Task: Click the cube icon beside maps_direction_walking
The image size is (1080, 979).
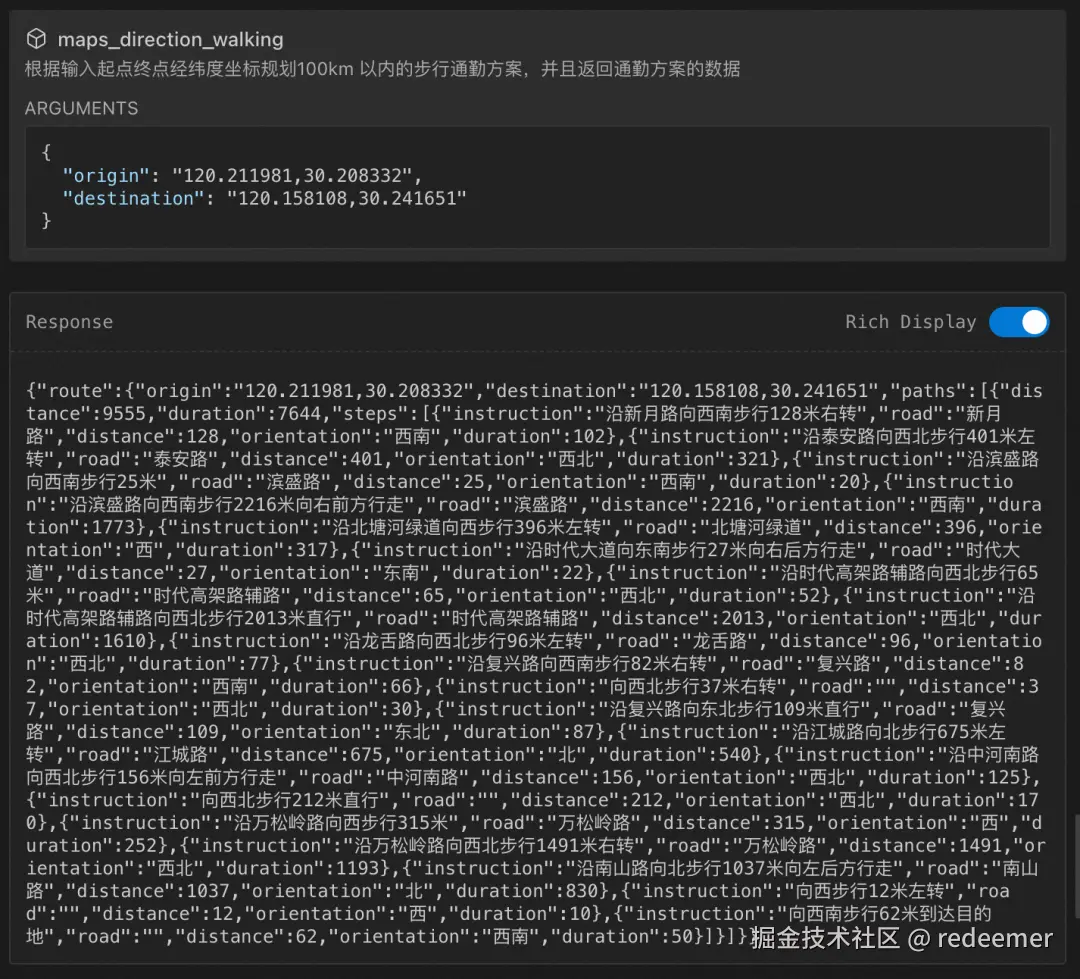Action: (36, 39)
